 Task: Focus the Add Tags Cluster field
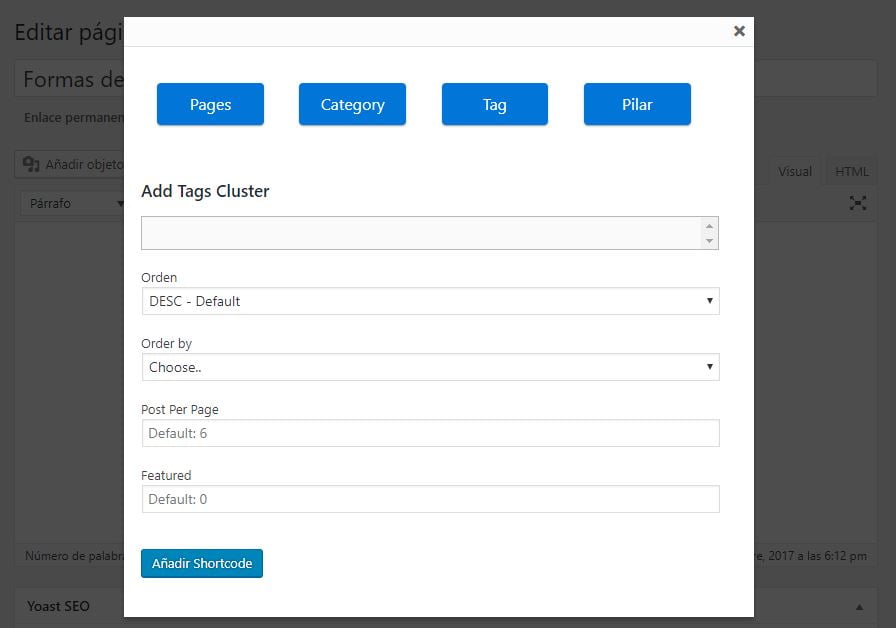coord(420,233)
